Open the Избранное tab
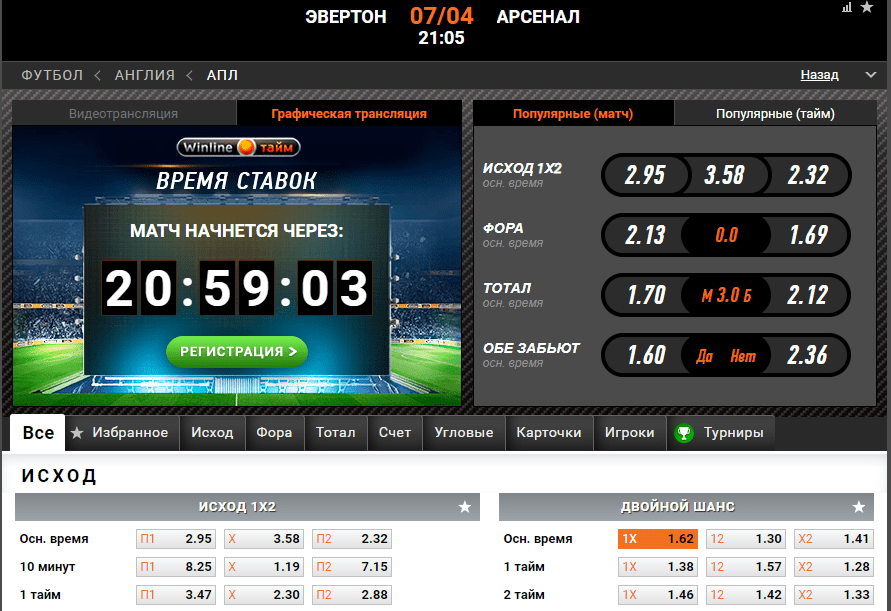Screen dimensions: 891x611 pyautogui.click(x=122, y=433)
